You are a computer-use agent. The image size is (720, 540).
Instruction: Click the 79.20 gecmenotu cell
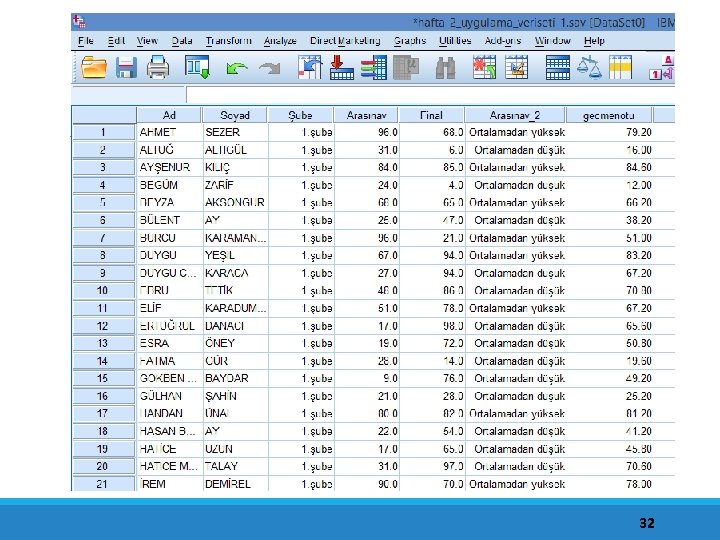coord(608,132)
